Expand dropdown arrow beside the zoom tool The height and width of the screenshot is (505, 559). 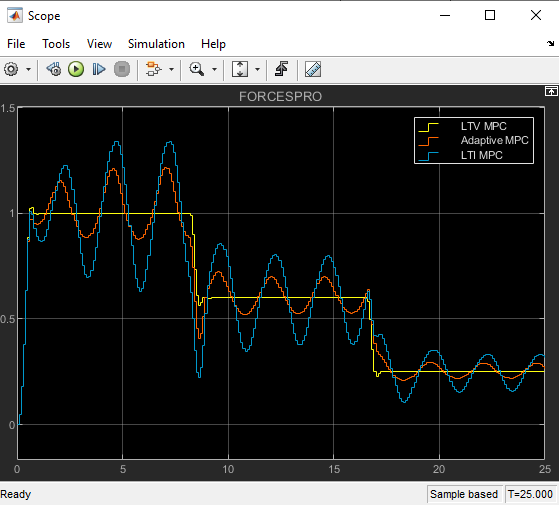[214, 69]
